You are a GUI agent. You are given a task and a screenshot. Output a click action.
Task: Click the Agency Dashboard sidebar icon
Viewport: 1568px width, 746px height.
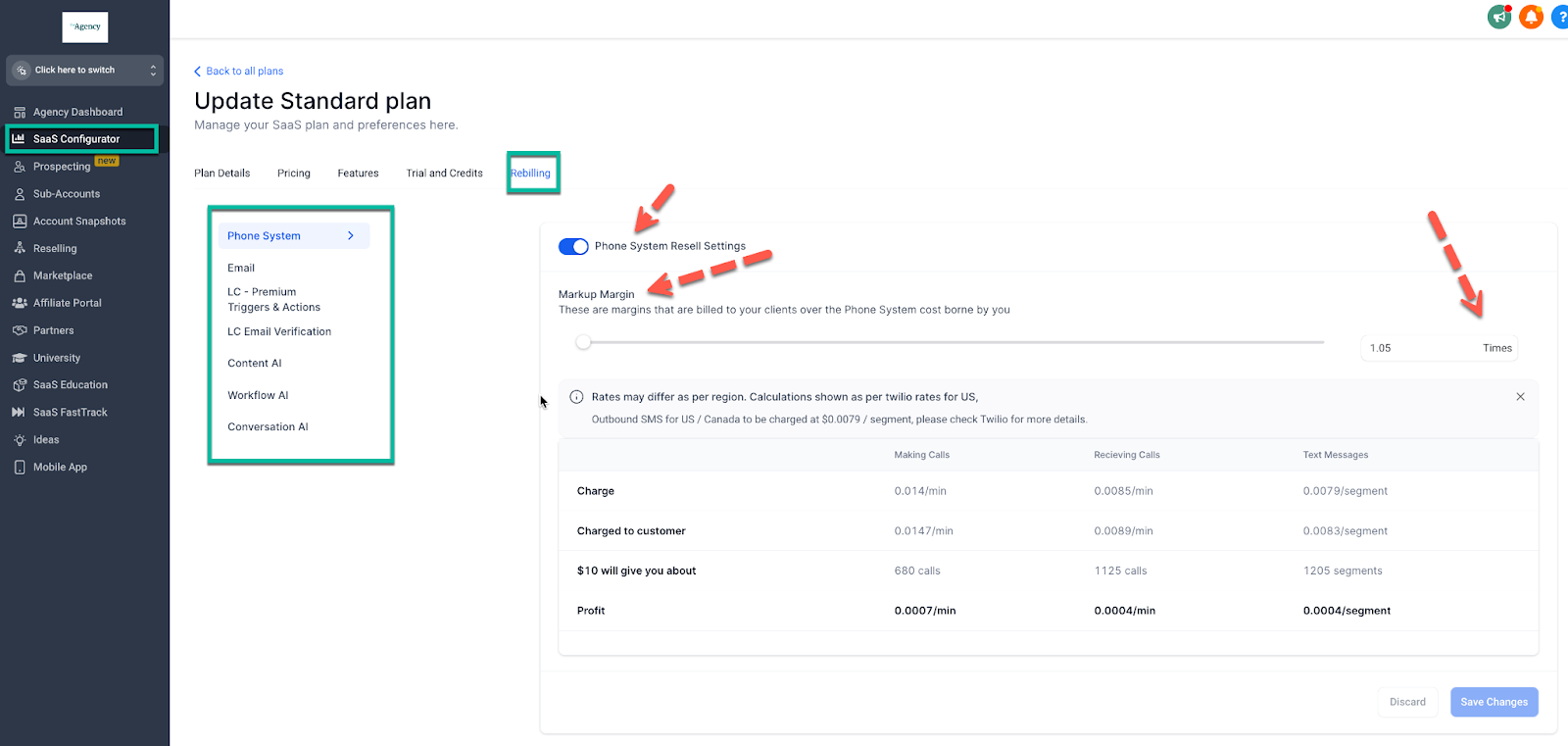click(x=20, y=112)
